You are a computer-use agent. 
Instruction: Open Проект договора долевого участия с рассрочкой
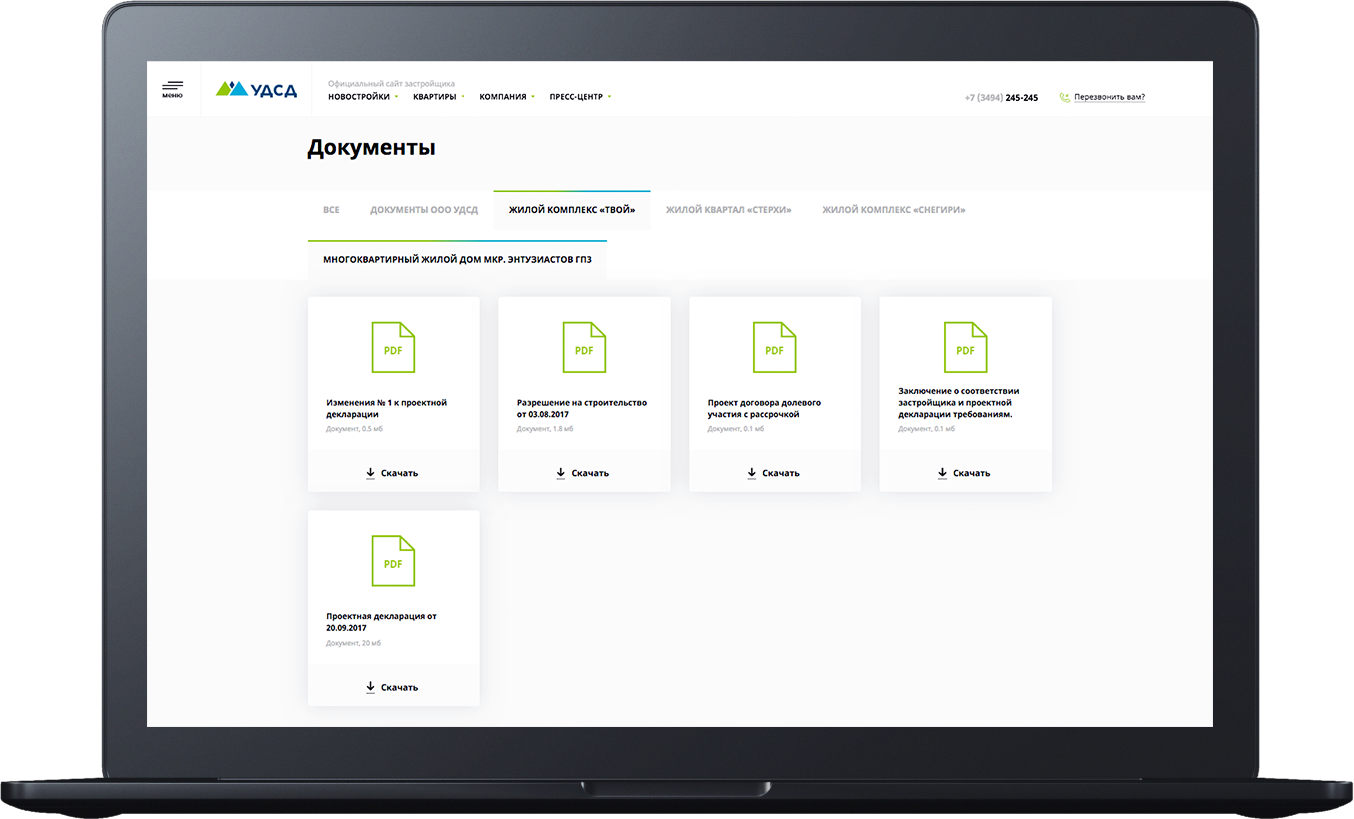click(764, 408)
